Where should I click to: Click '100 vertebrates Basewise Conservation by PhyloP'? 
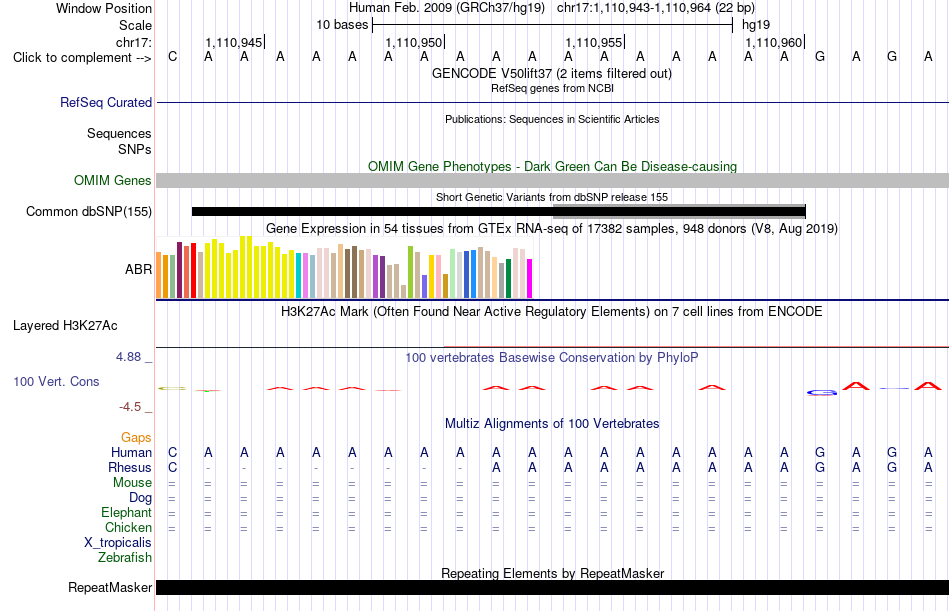(x=552, y=358)
